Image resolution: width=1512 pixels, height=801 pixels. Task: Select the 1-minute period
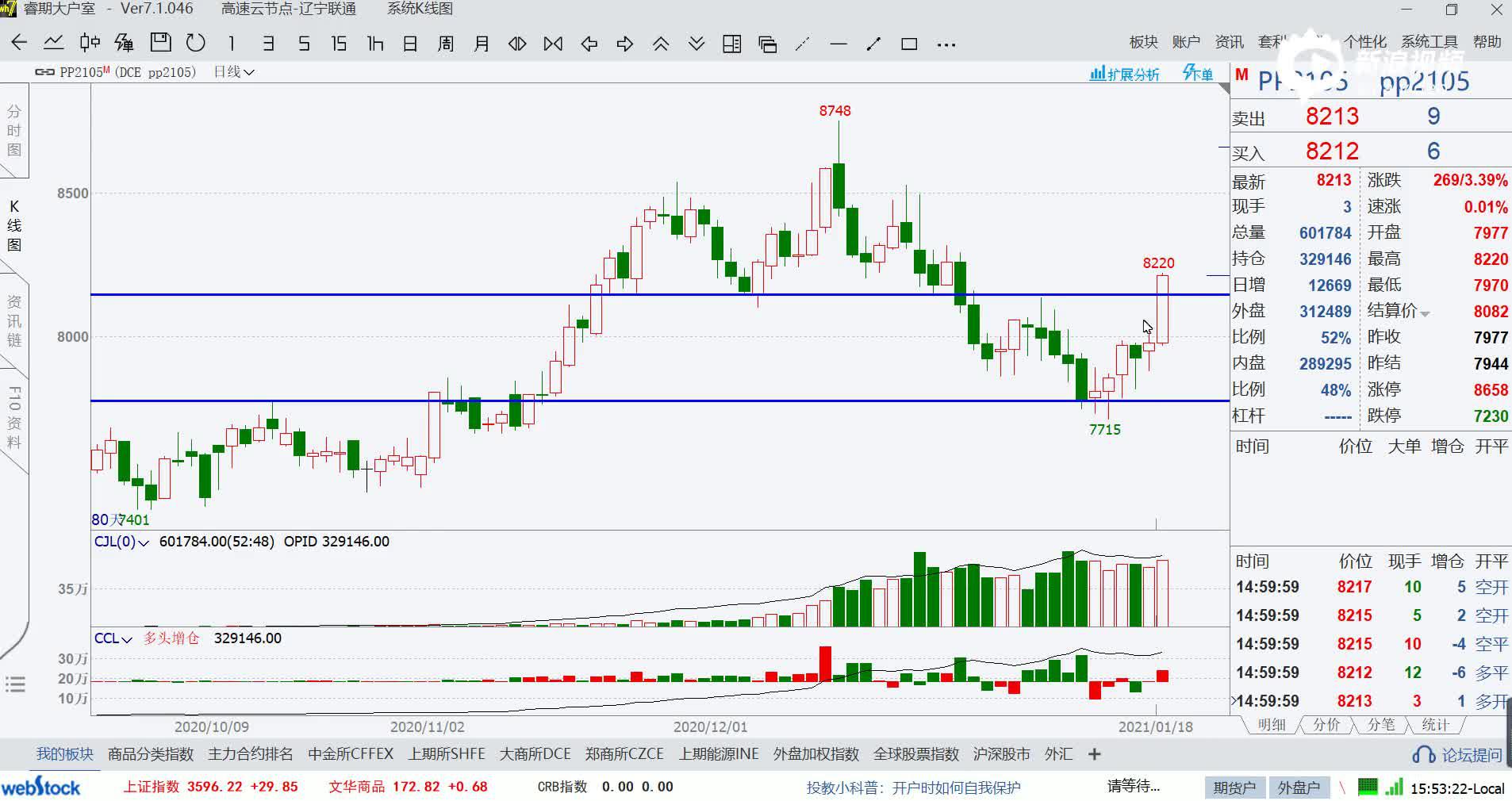click(231, 43)
